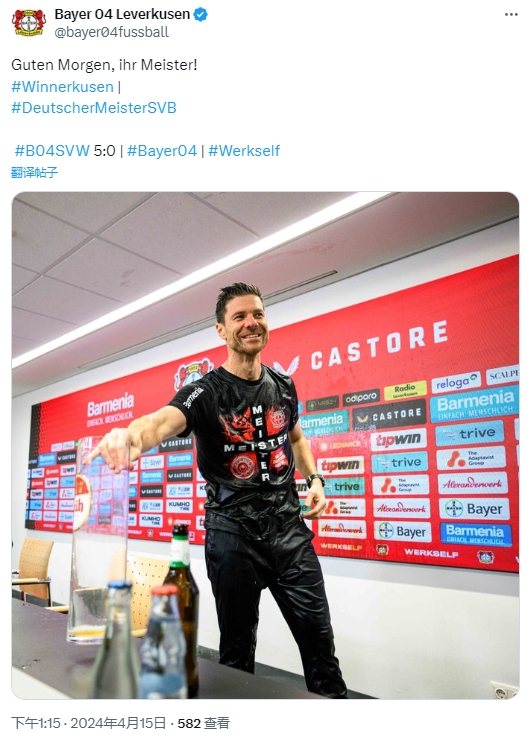The width and height of the screenshot is (530, 734).
Task: Open the @bayer04fussball handle link
Action: click(112, 32)
